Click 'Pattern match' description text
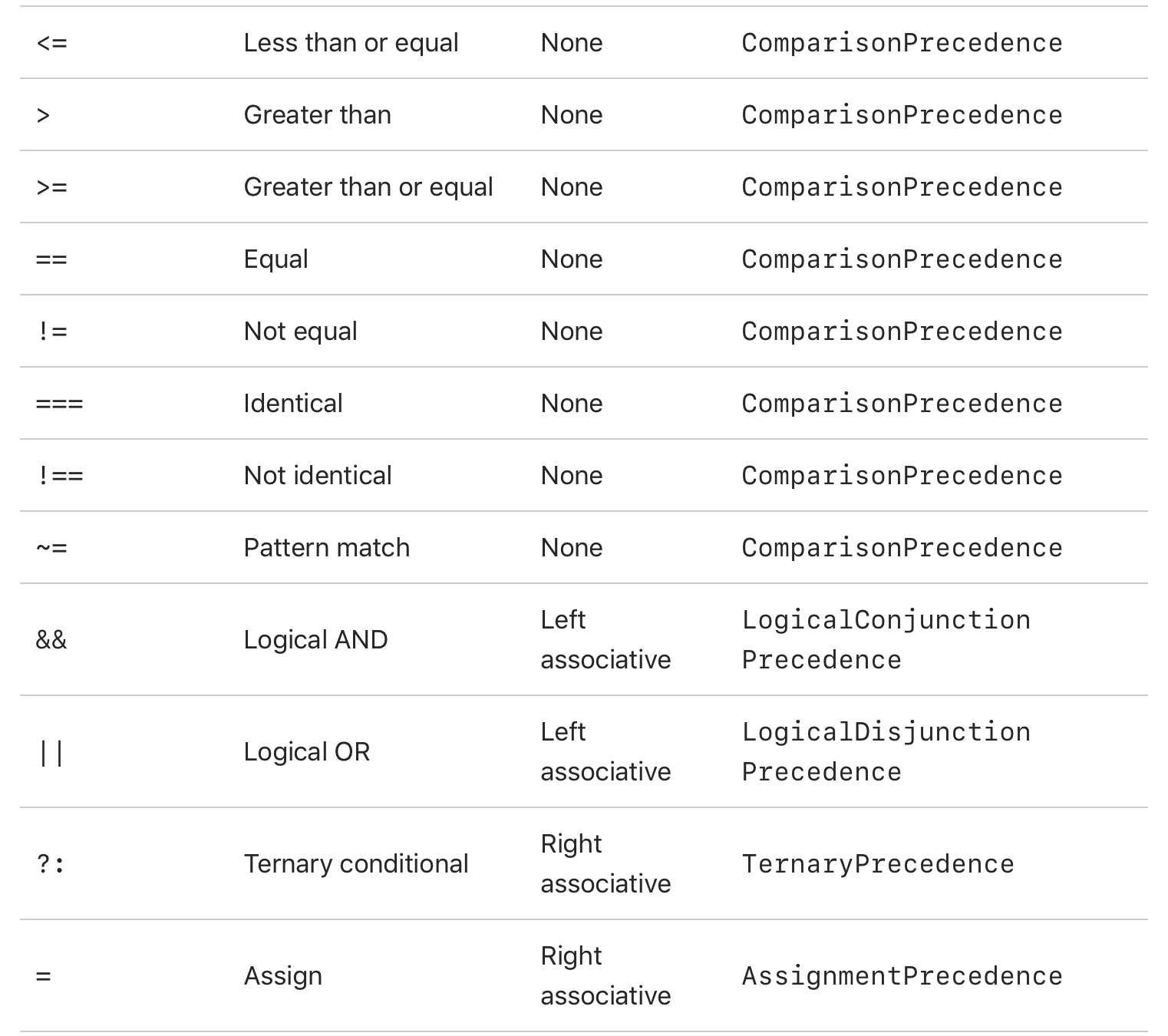This screenshot has height=1036, width=1168. coord(327,548)
